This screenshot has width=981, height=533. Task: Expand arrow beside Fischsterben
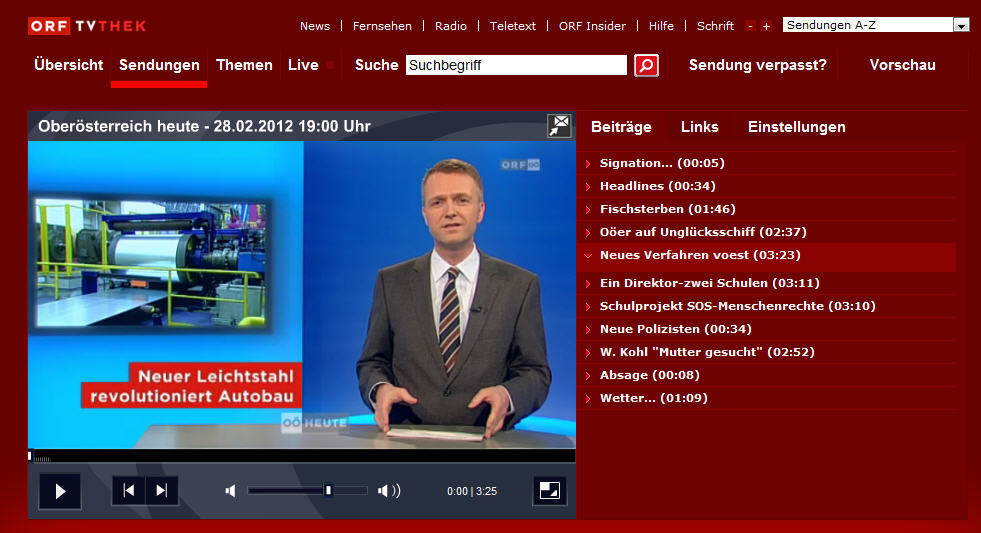coord(588,210)
